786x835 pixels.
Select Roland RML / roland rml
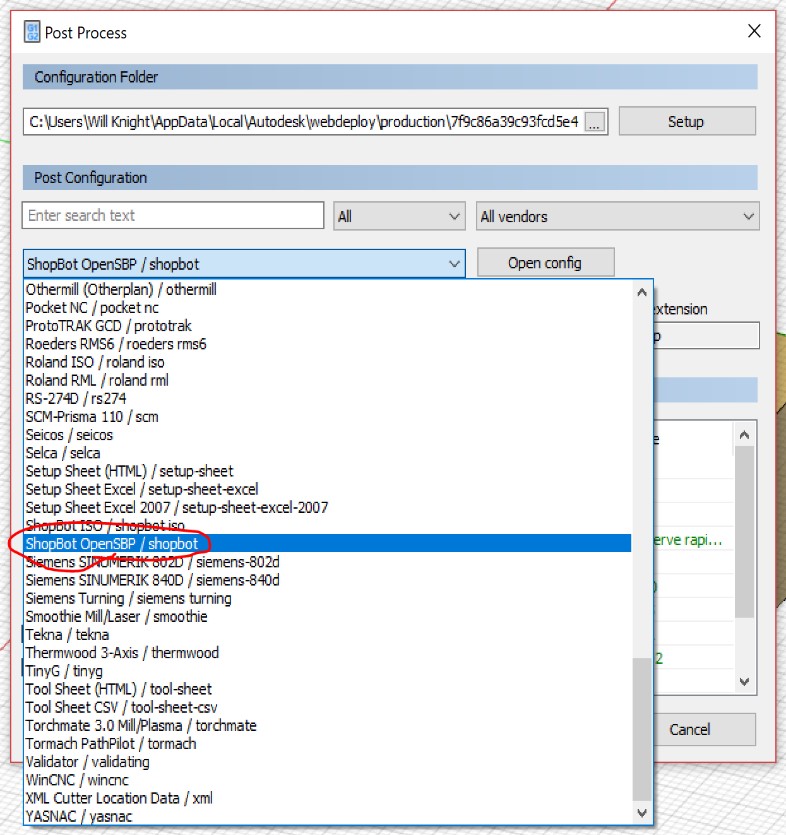328,380
